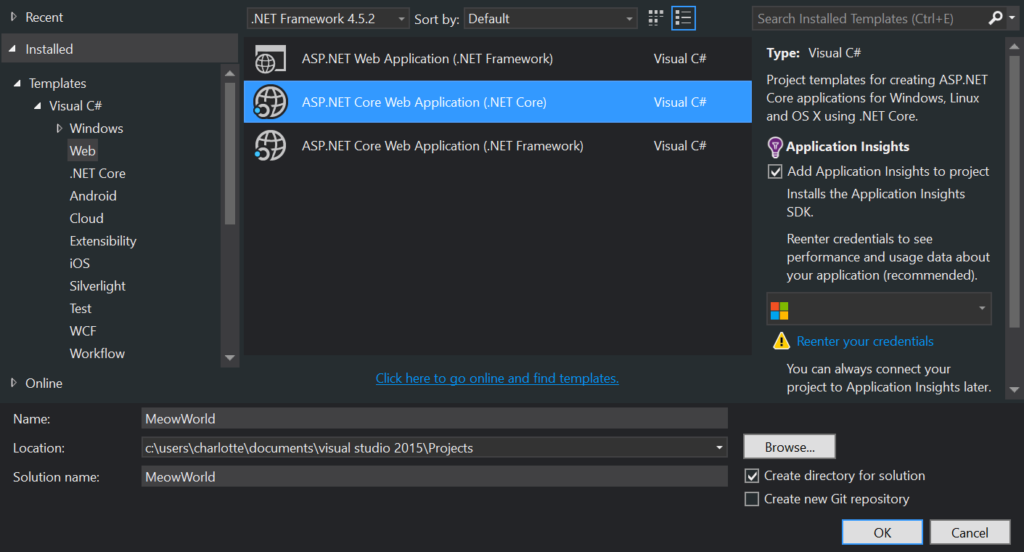The width and height of the screenshot is (1024, 552).
Task: Open the online templates search link
Action: [x=497, y=378]
